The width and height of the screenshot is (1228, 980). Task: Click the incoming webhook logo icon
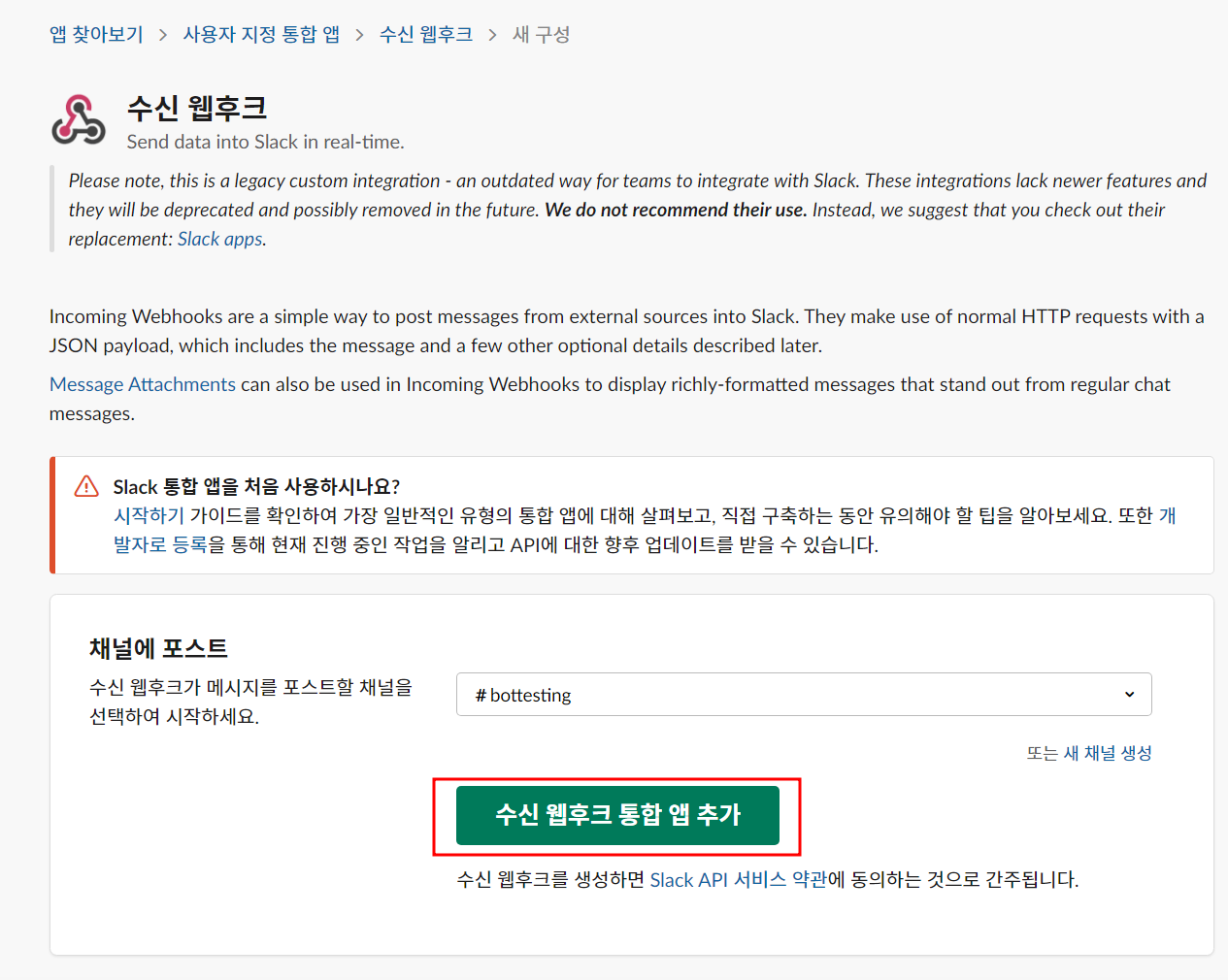coord(79,120)
